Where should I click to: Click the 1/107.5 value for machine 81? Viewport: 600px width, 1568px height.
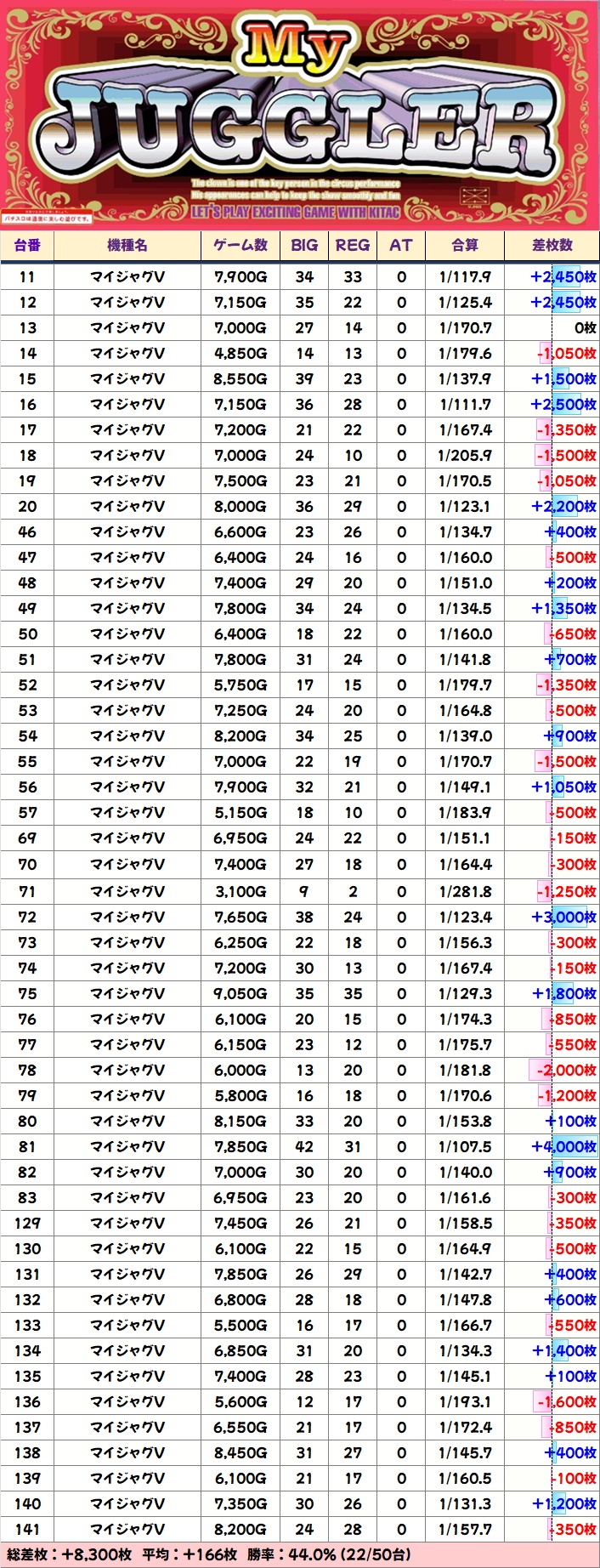[x=465, y=1146]
